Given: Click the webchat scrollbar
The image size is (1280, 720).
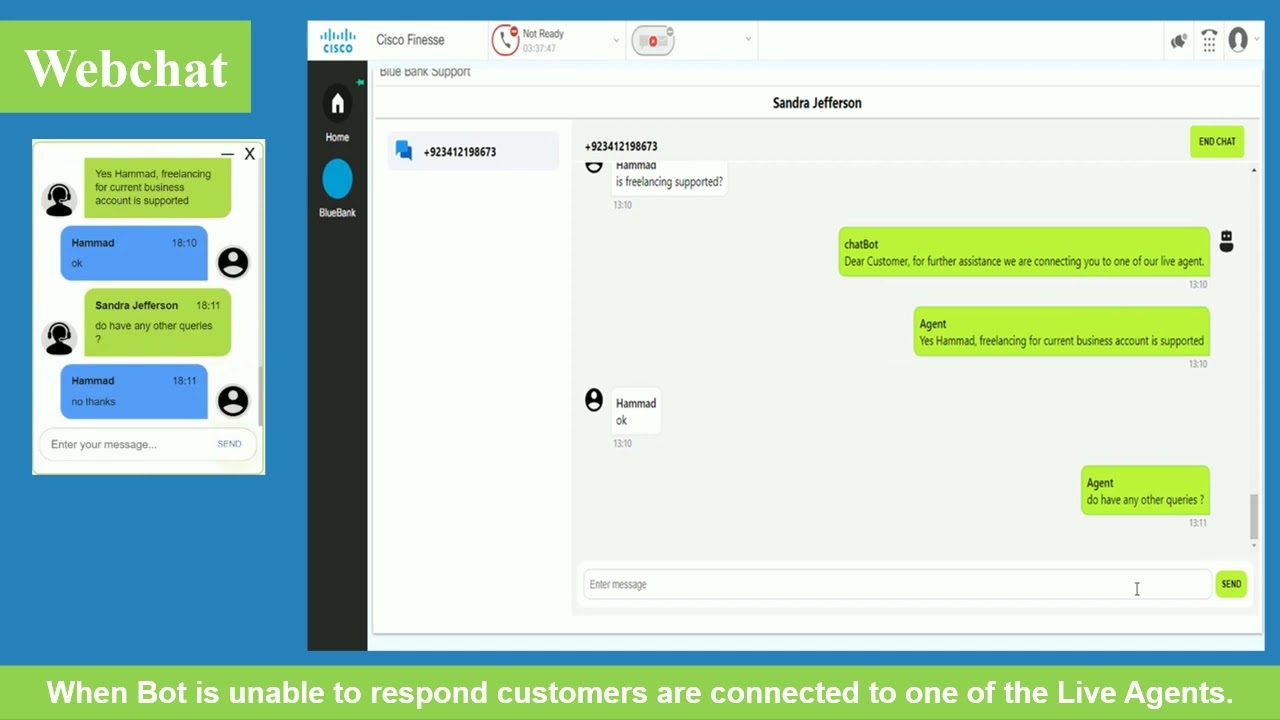Looking at the screenshot, I should (260, 395).
